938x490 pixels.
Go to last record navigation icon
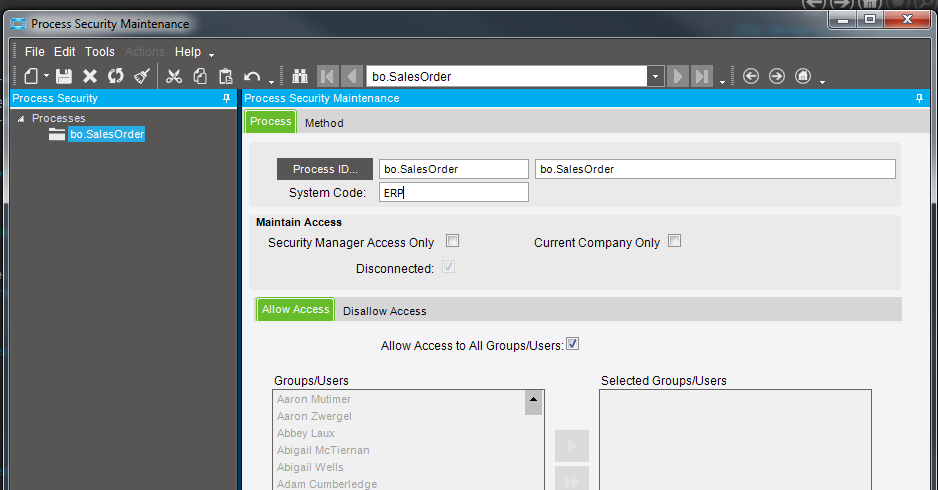point(702,77)
